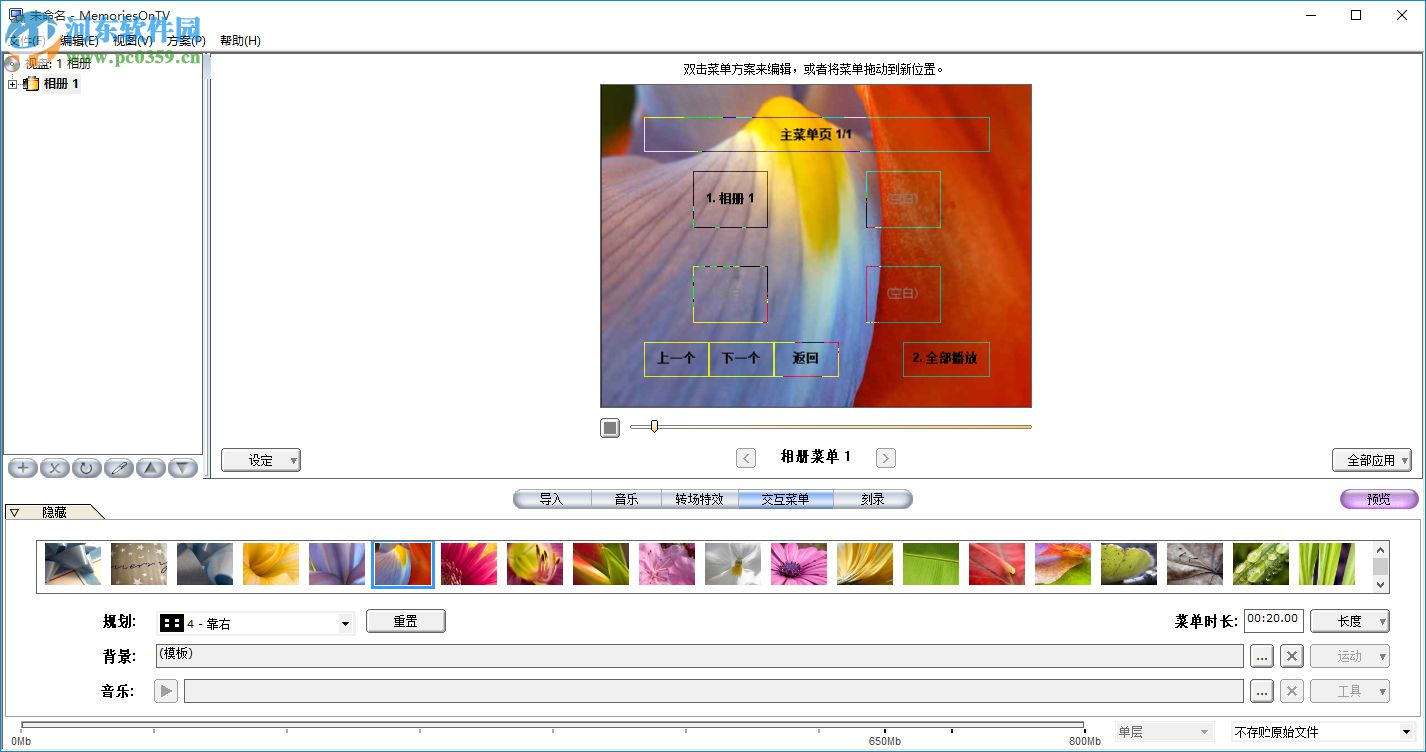
Task: Select the 主菜单页 1/1 title box
Action: point(817,134)
